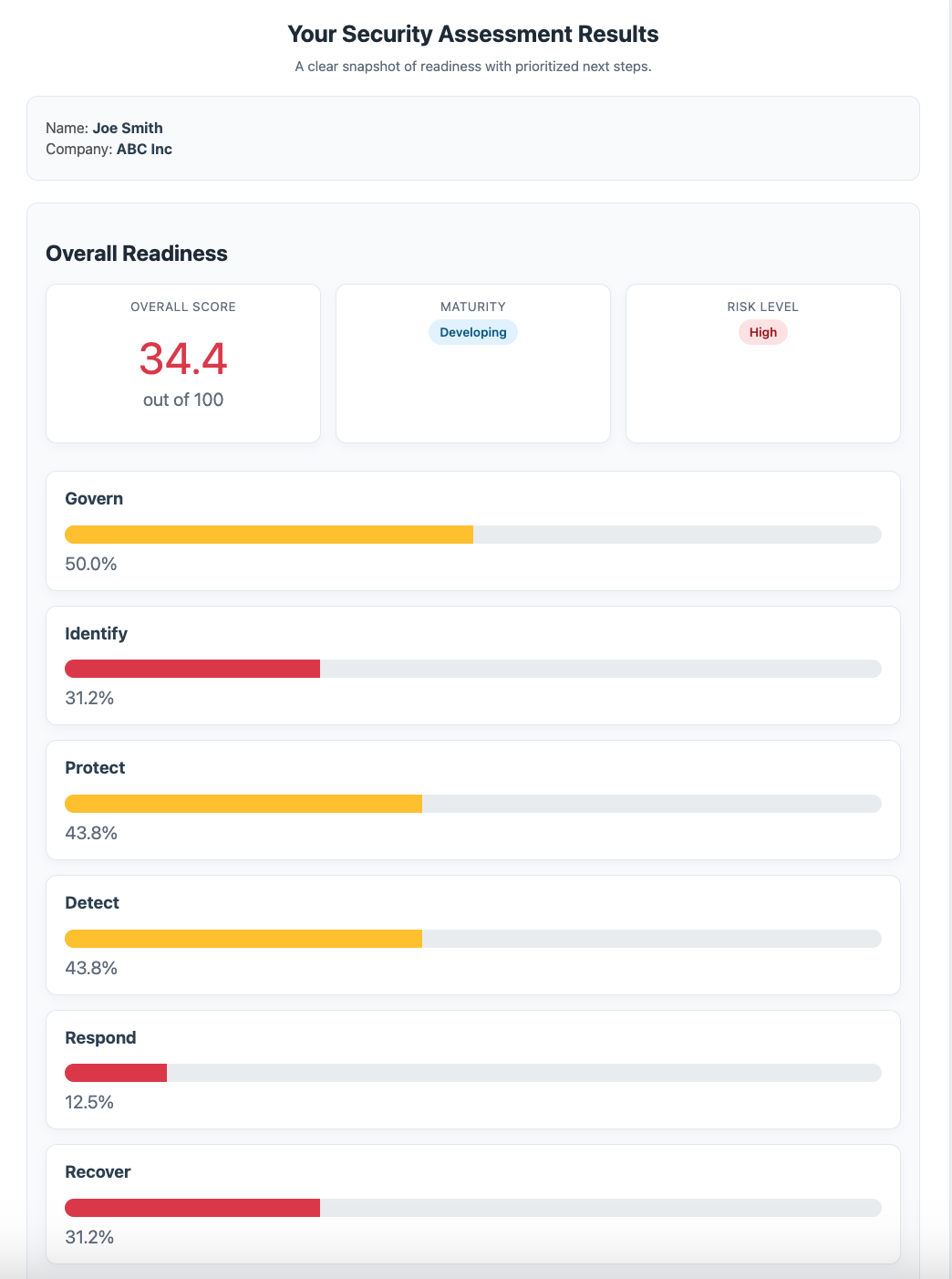Click the Developing maturity badge
This screenshot has width=952, height=1279.
pyautogui.click(x=472, y=332)
